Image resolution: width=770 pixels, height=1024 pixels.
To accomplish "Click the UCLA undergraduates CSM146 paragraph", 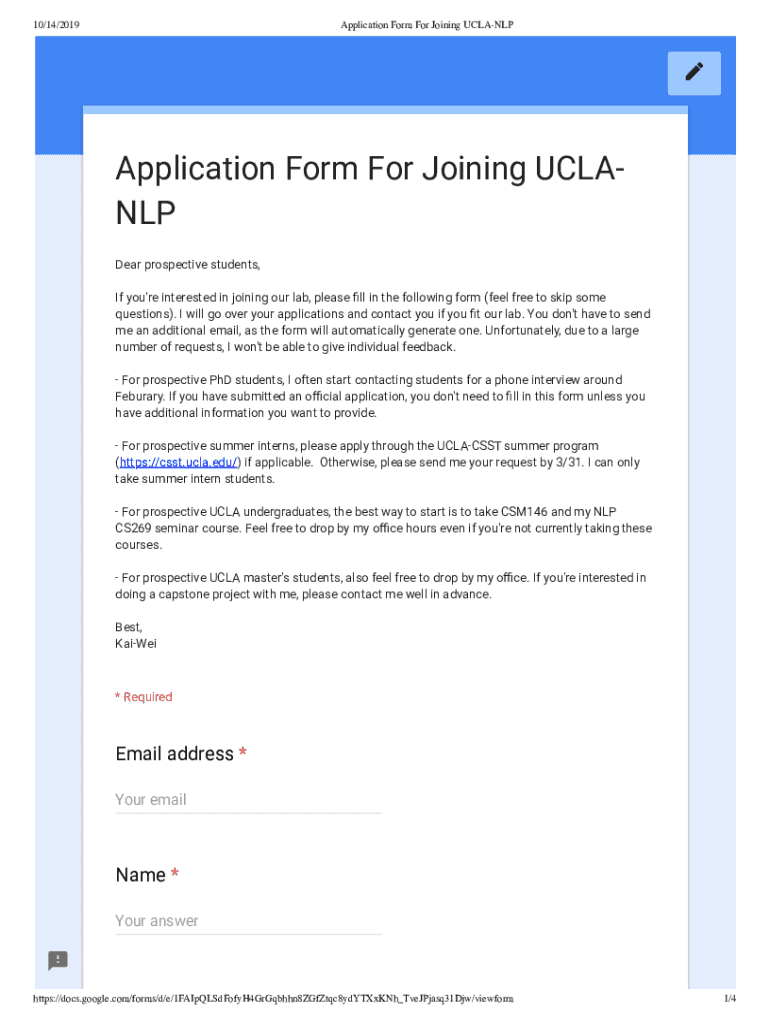I will [x=383, y=528].
